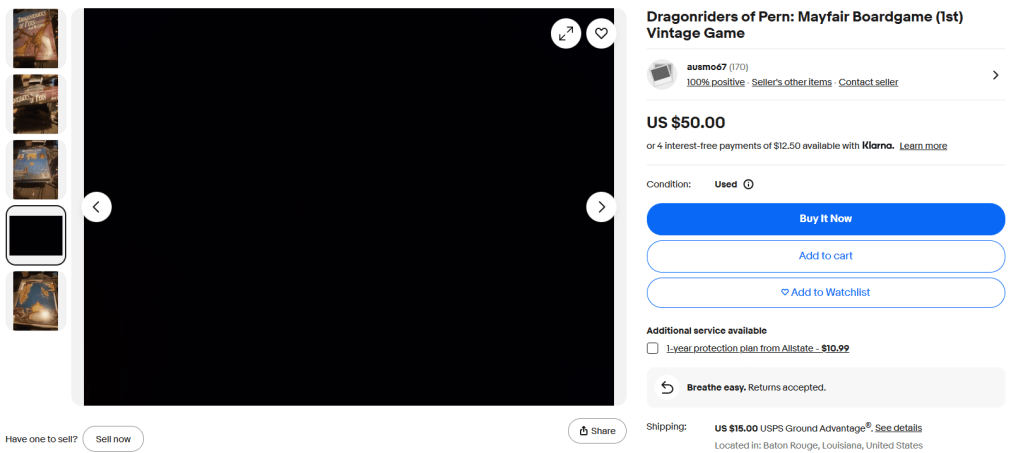This screenshot has width=1023, height=453.
Task: Click the returns arrow icon
Action: coord(667,387)
